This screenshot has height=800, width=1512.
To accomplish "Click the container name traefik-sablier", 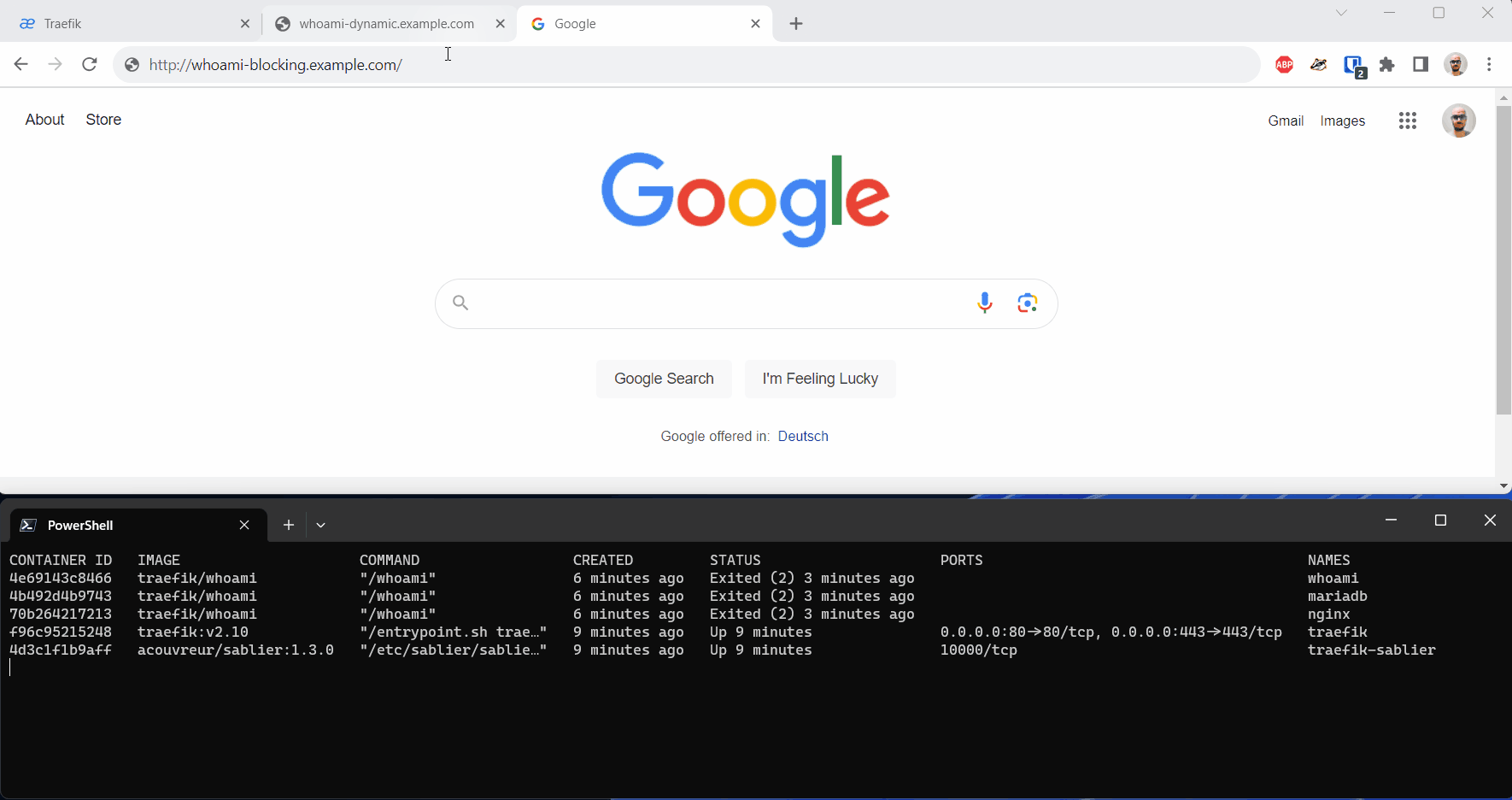I will tap(1372, 650).
